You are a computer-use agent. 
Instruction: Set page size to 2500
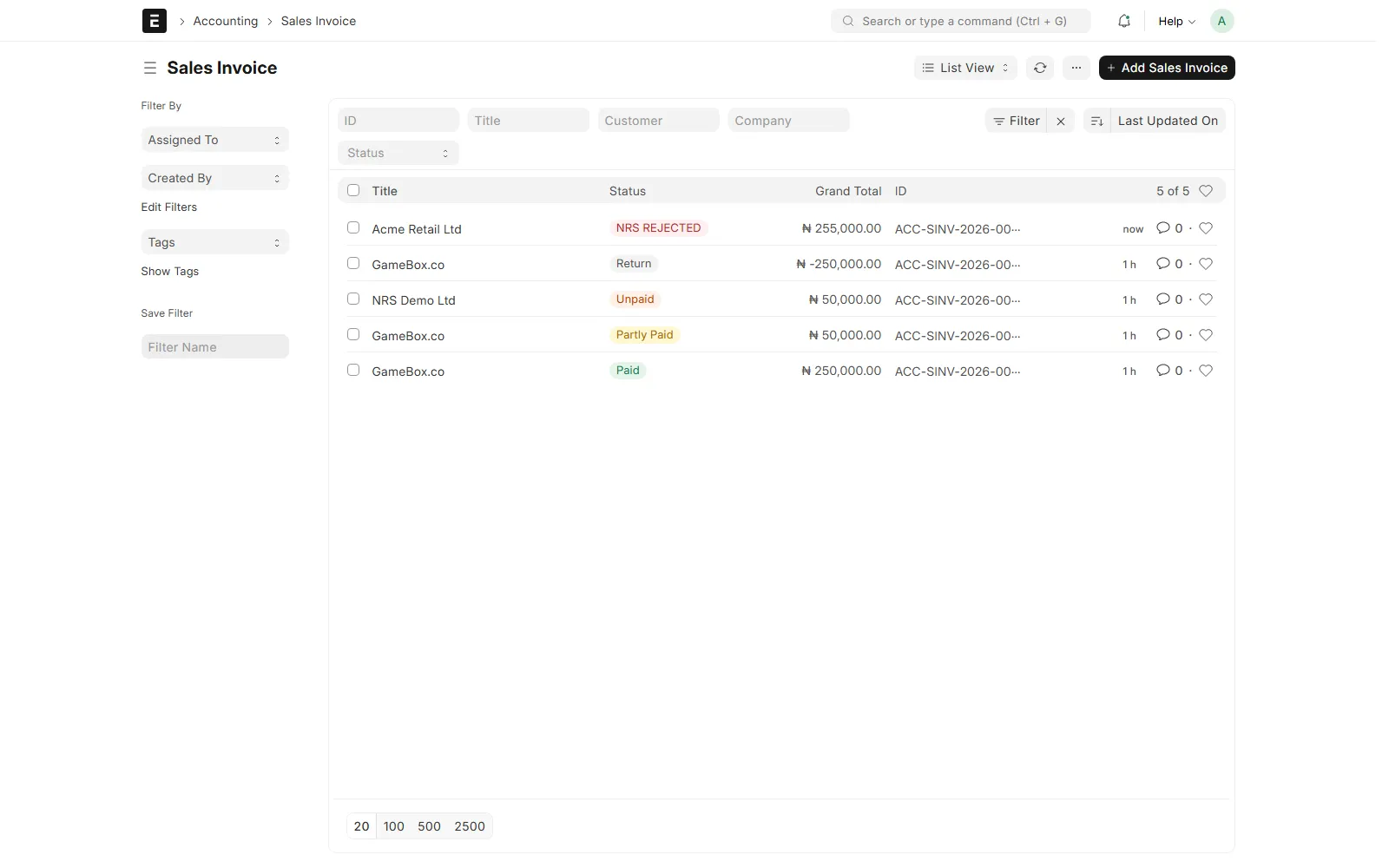pyautogui.click(x=470, y=826)
